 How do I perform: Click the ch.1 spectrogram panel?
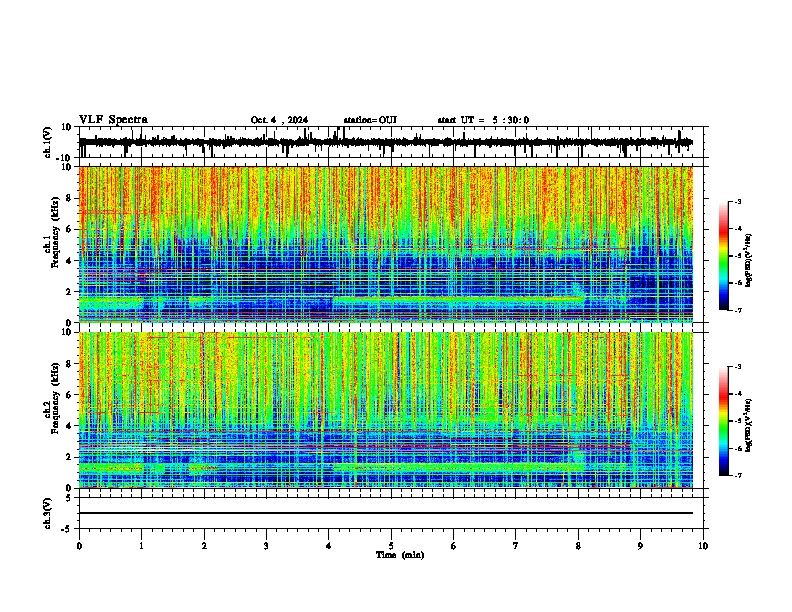386,244
